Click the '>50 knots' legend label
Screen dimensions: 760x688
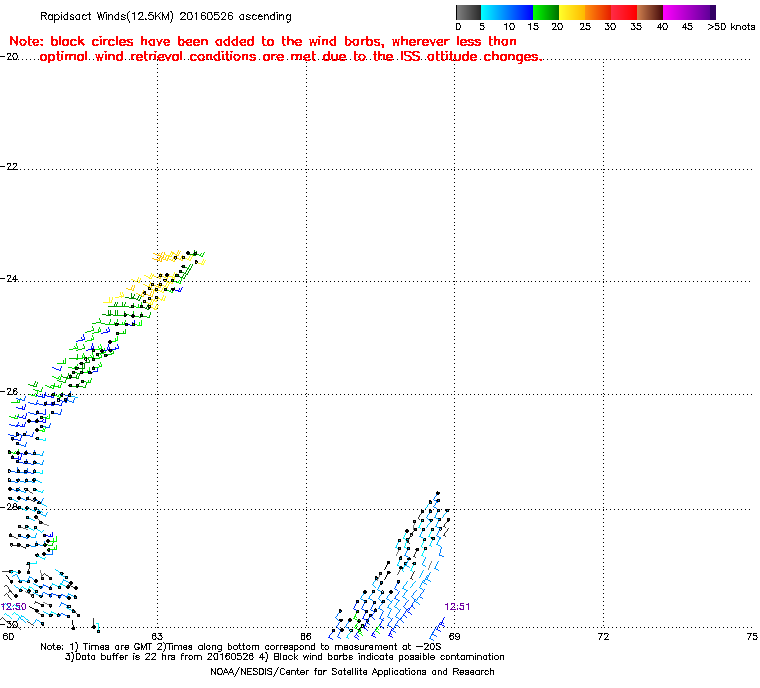point(731,27)
